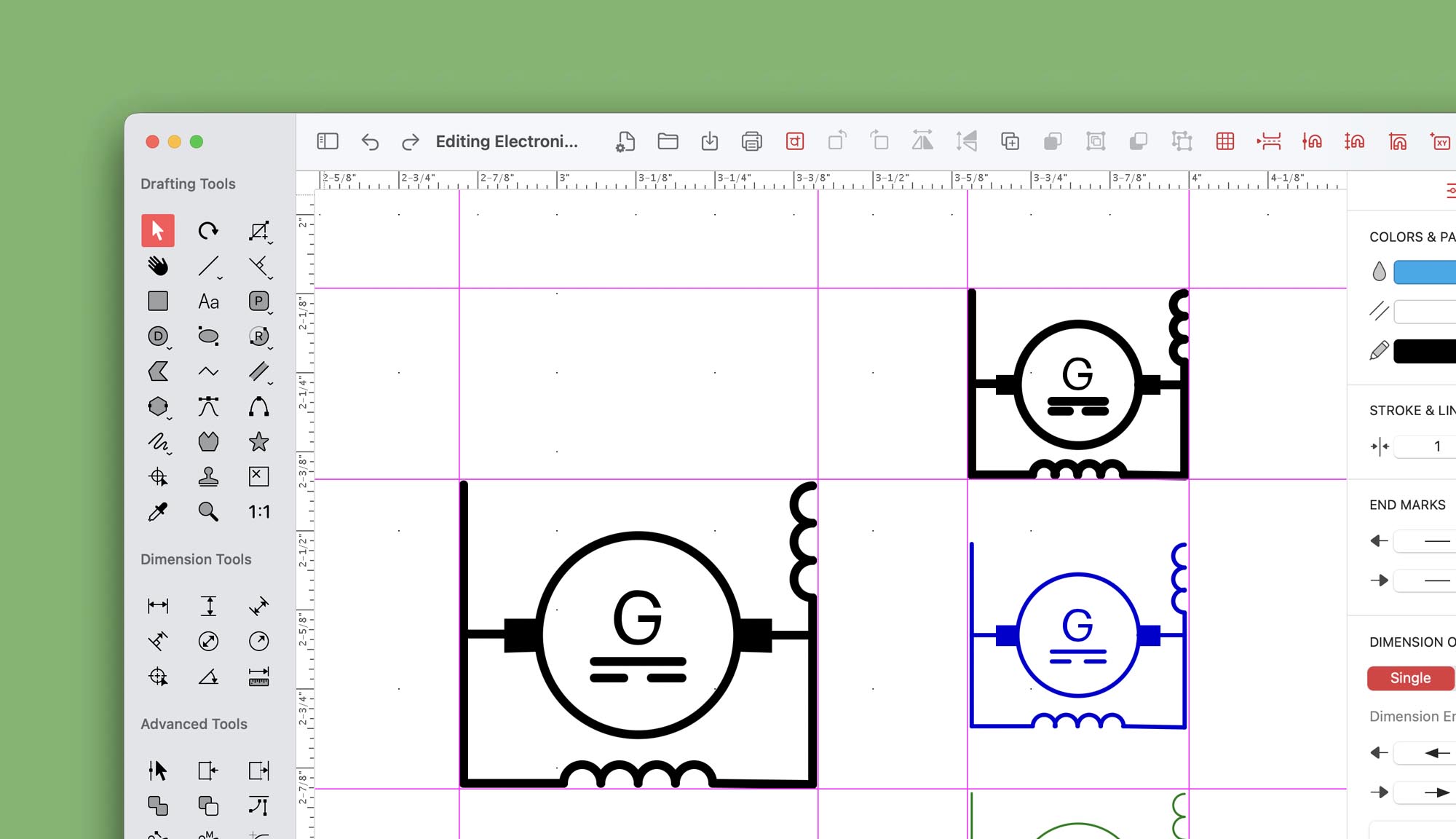Toggle the sidebar panel visibility
Screen dimensions: 1456x839
[328, 141]
